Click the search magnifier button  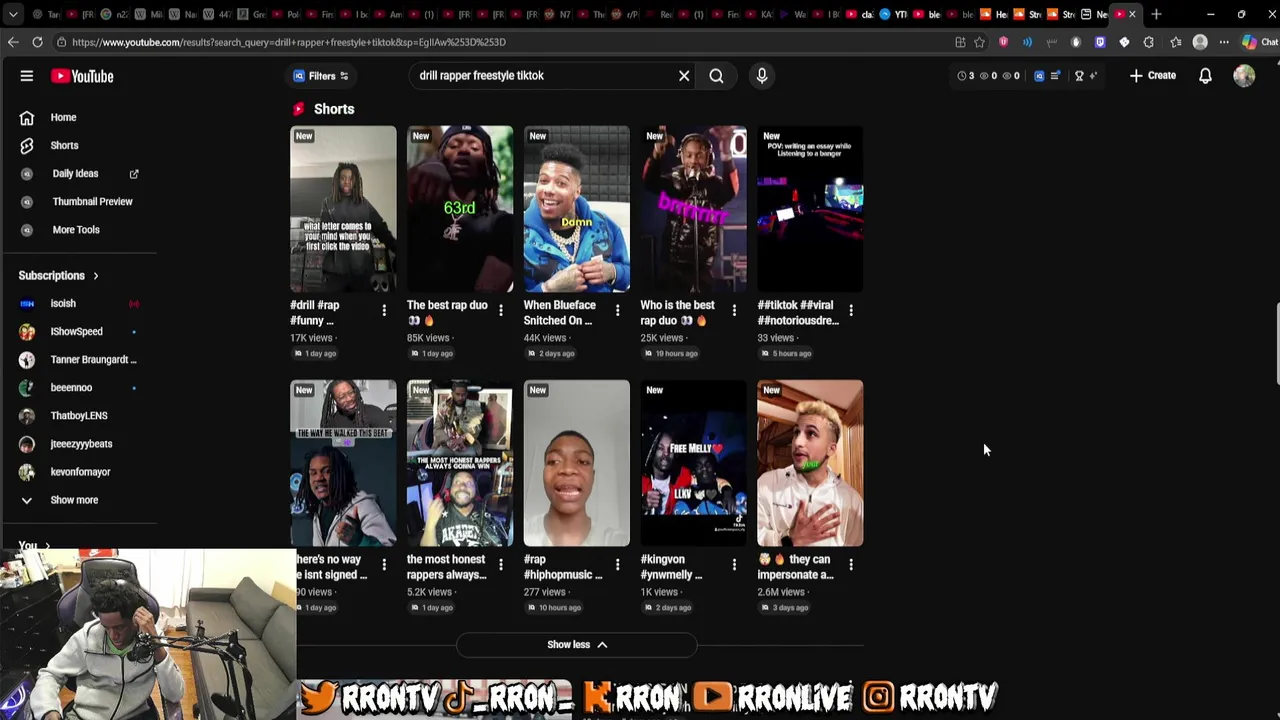tap(716, 76)
